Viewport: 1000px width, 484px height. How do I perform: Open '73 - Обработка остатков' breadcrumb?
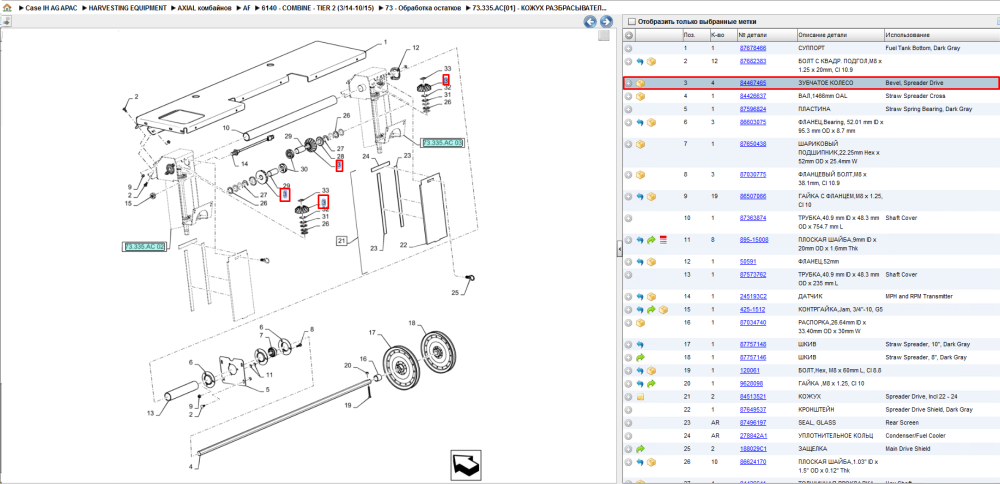(422, 8)
